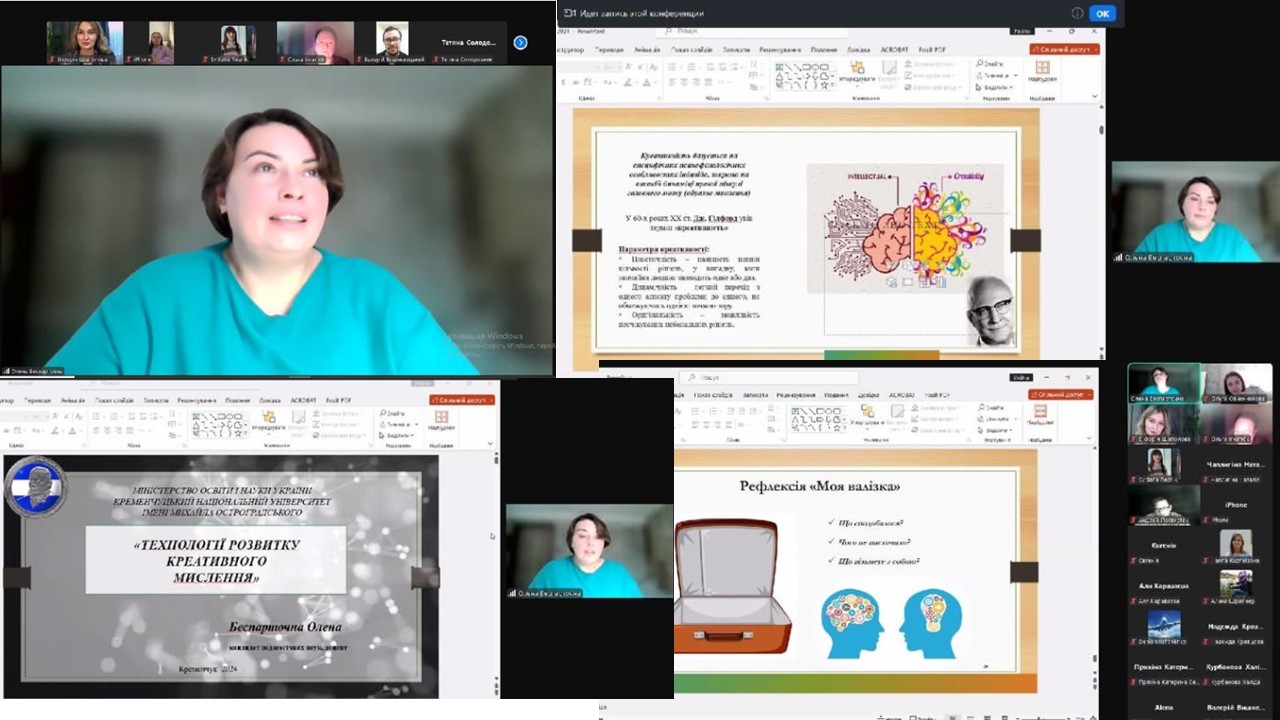Open Рецензування tab in the Рефлексія PowerPoint window
1280x720 pixels.
pos(796,395)
